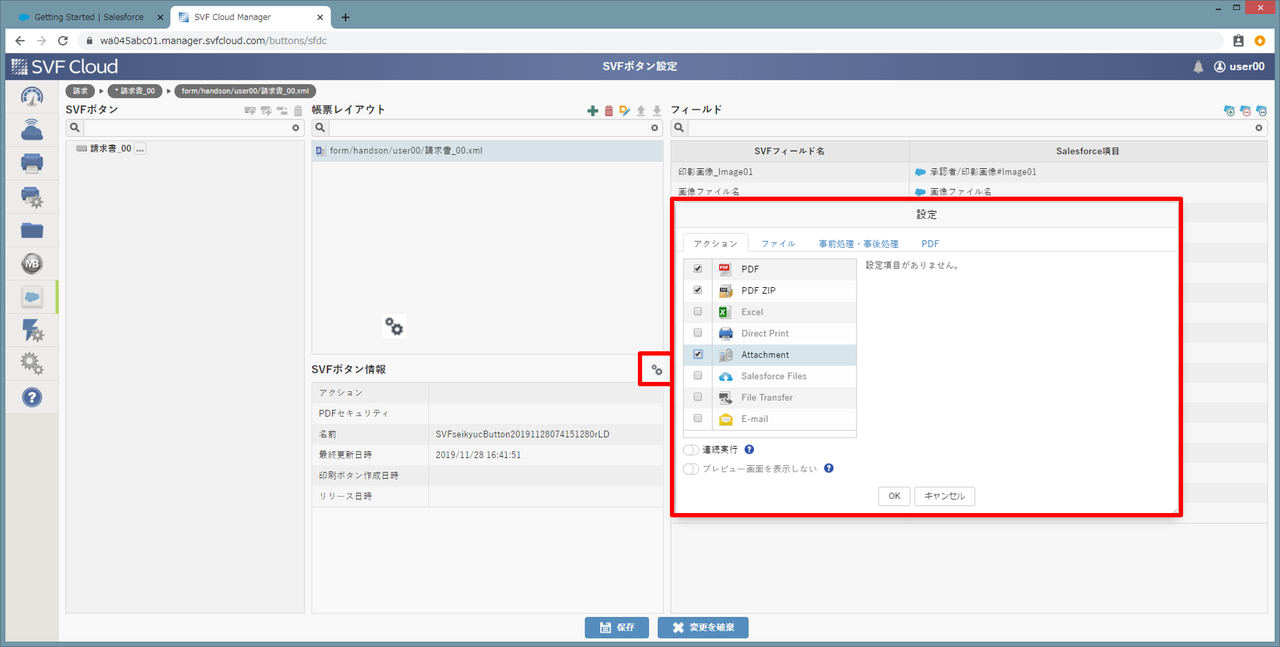Image resolution: width=1280 pixels, height=647 pixels.
Task: Click OK to confirm the settings
Action: 893,496
